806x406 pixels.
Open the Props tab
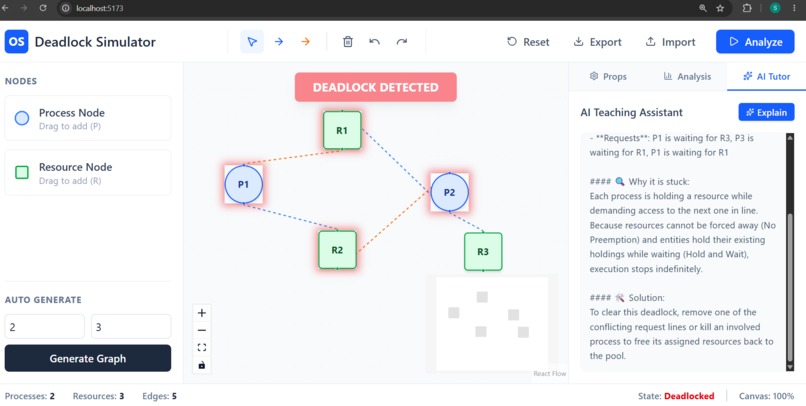(x=608, y=77)
